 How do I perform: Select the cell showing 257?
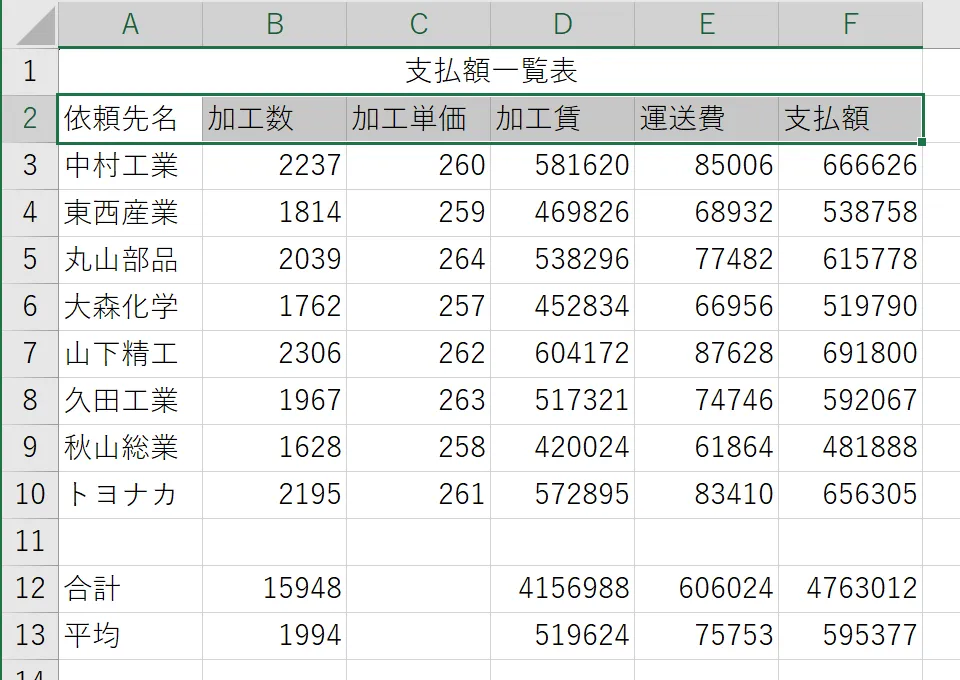click(418, 306)
